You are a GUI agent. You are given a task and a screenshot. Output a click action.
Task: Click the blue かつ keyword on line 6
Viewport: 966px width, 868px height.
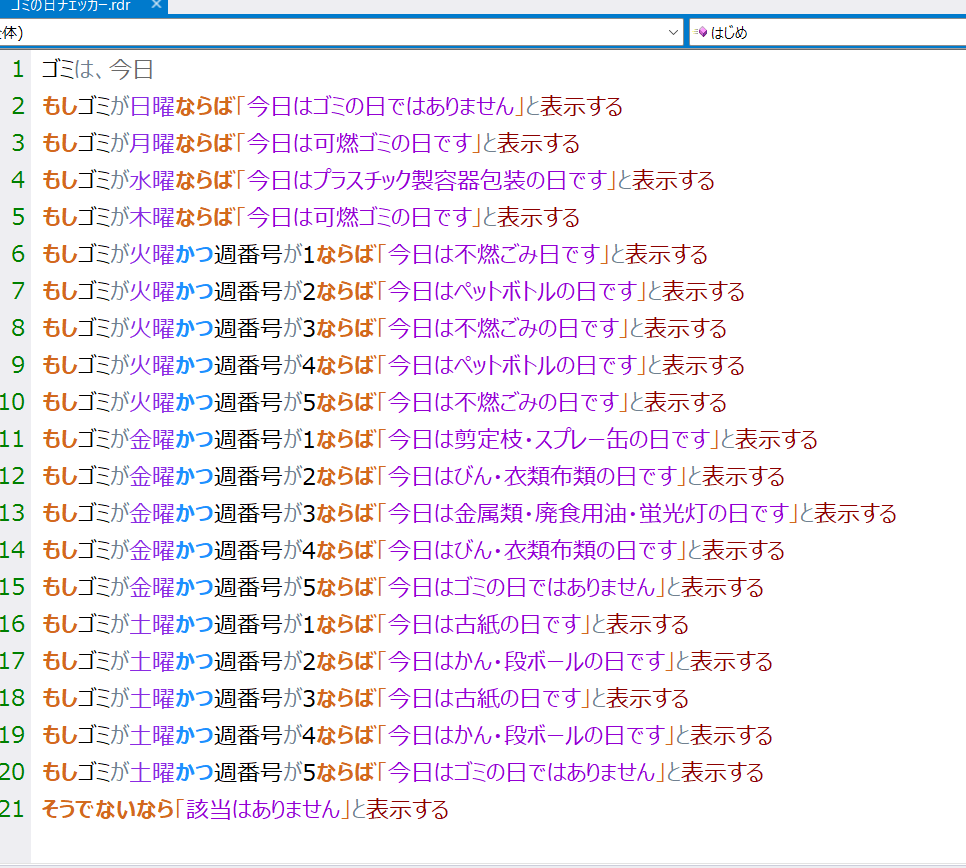point(194,255)
